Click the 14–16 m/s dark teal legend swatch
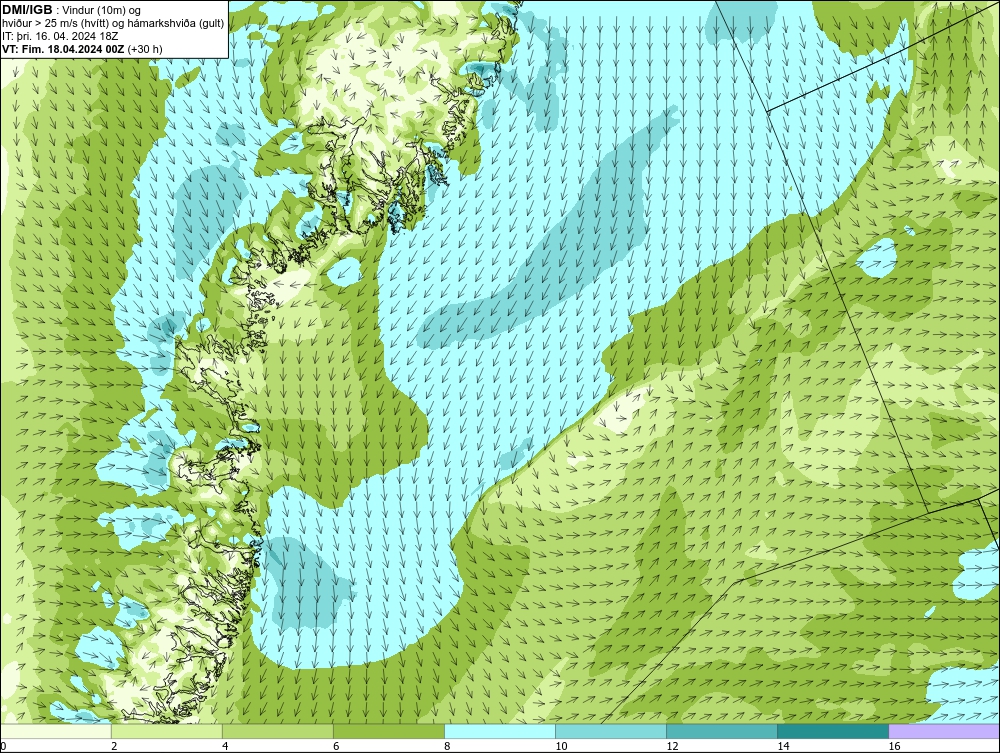Viewport: 1000px width, 753px height. 832,731
